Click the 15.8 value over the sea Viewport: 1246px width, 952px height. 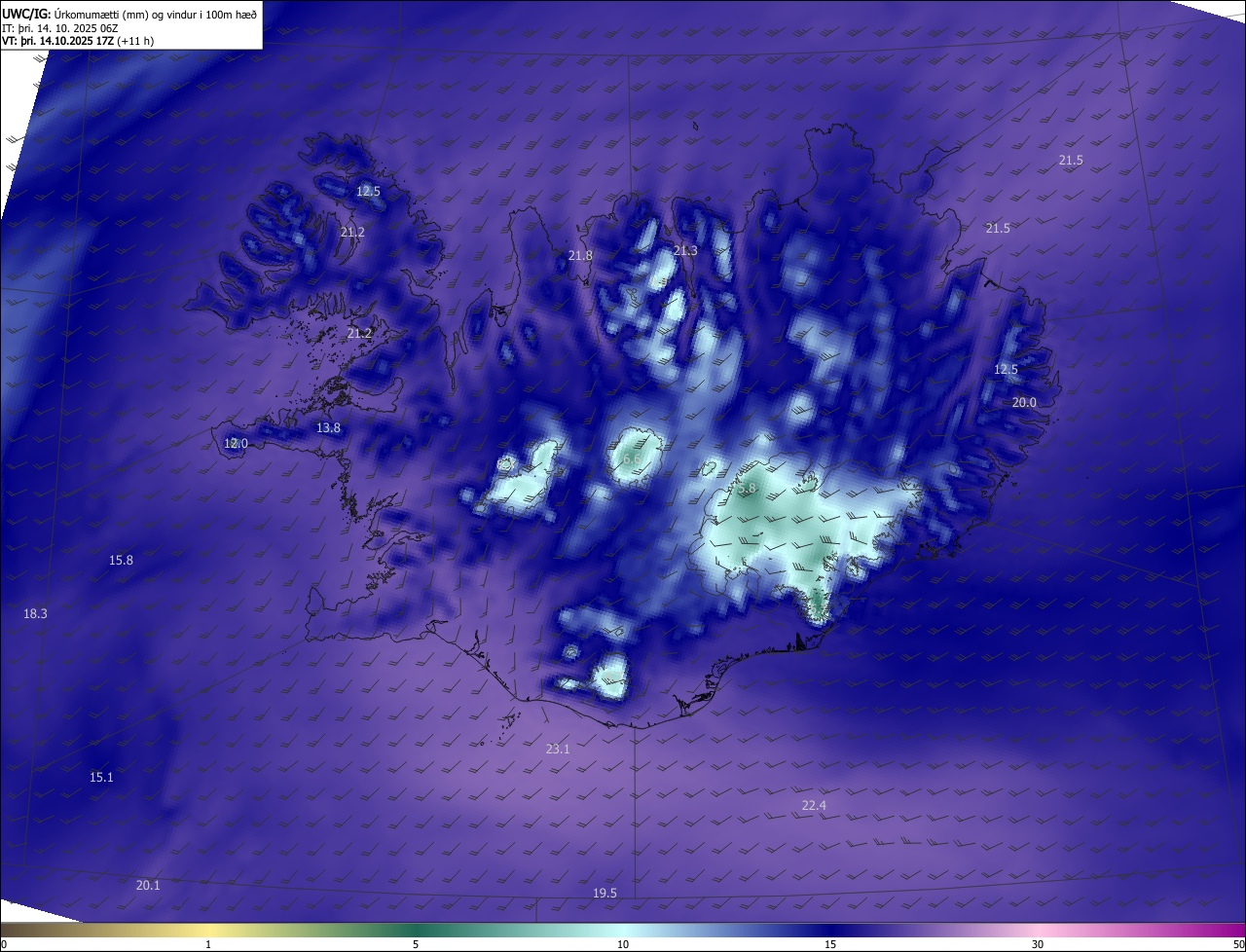121,560
